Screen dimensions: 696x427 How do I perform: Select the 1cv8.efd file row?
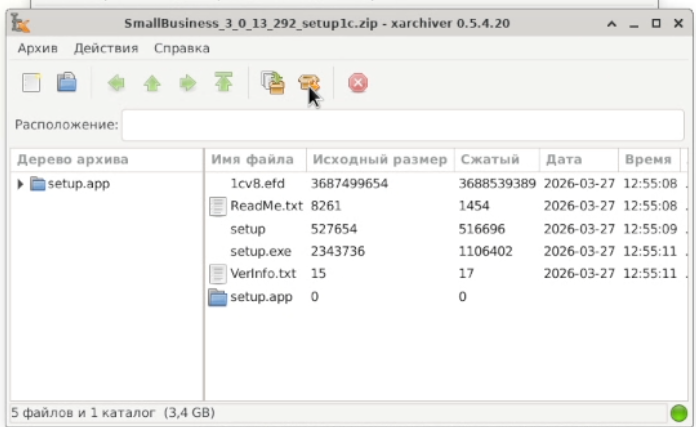click(x=446, y=184)
